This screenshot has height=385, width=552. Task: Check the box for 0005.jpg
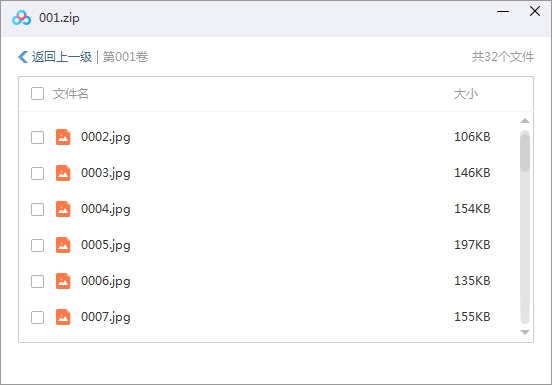pos(37,245)
